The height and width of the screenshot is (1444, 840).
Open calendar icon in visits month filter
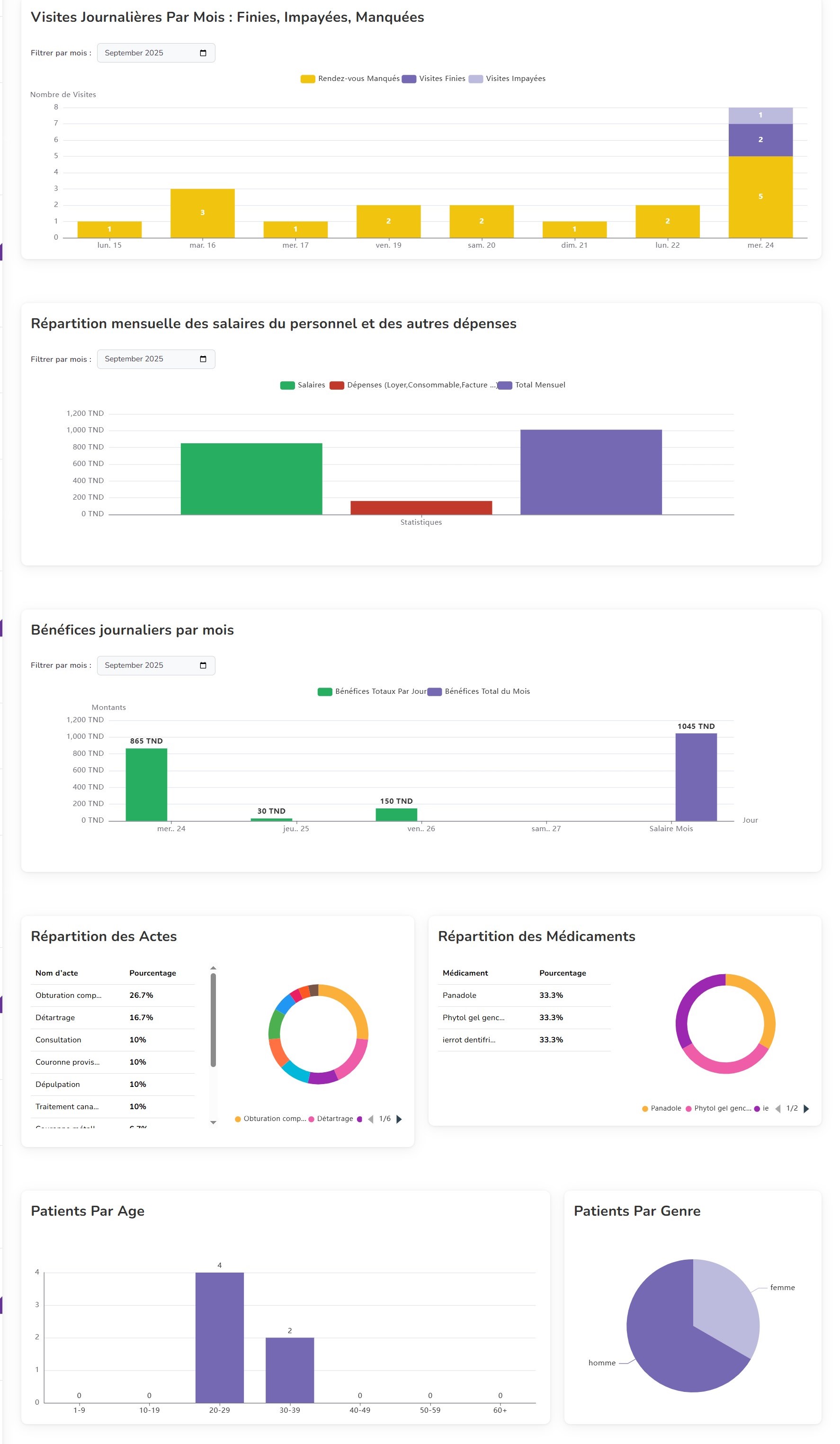click(x=203, y=53)
